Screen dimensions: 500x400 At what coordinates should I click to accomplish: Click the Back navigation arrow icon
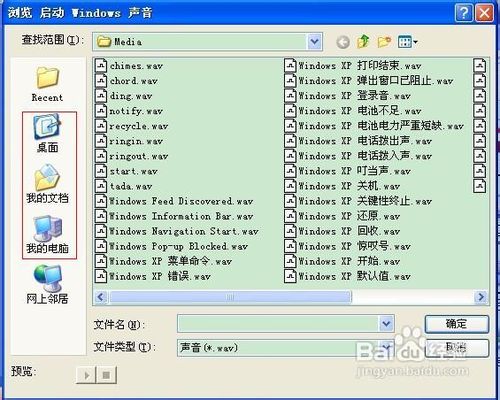click(x=343, y=42)
